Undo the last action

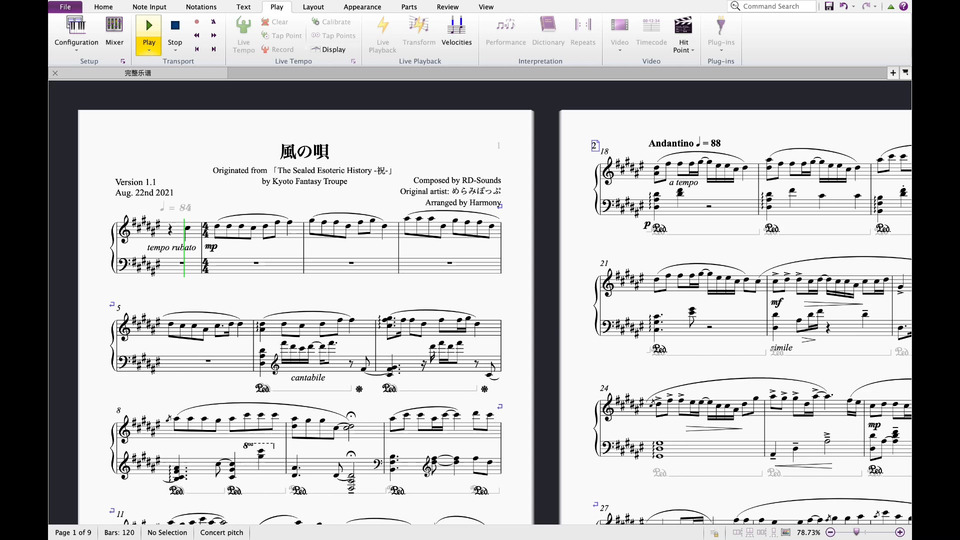click(844, 6)
